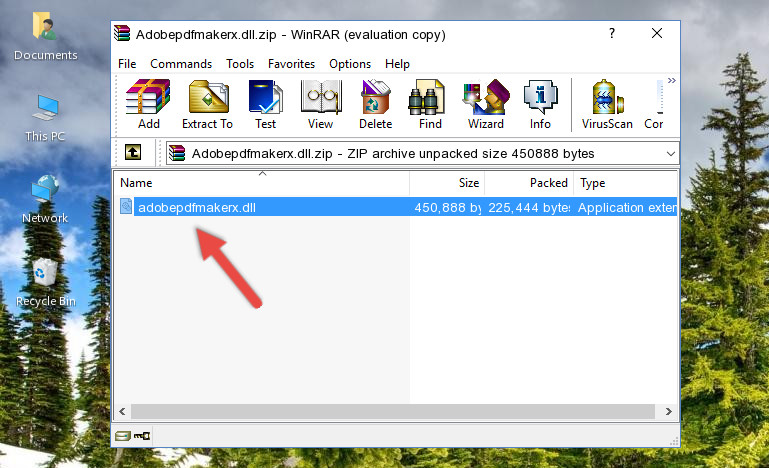Sort by the Size column header
Image resolution: width=769 pixels, height=468 pixels.
(447, 183)
